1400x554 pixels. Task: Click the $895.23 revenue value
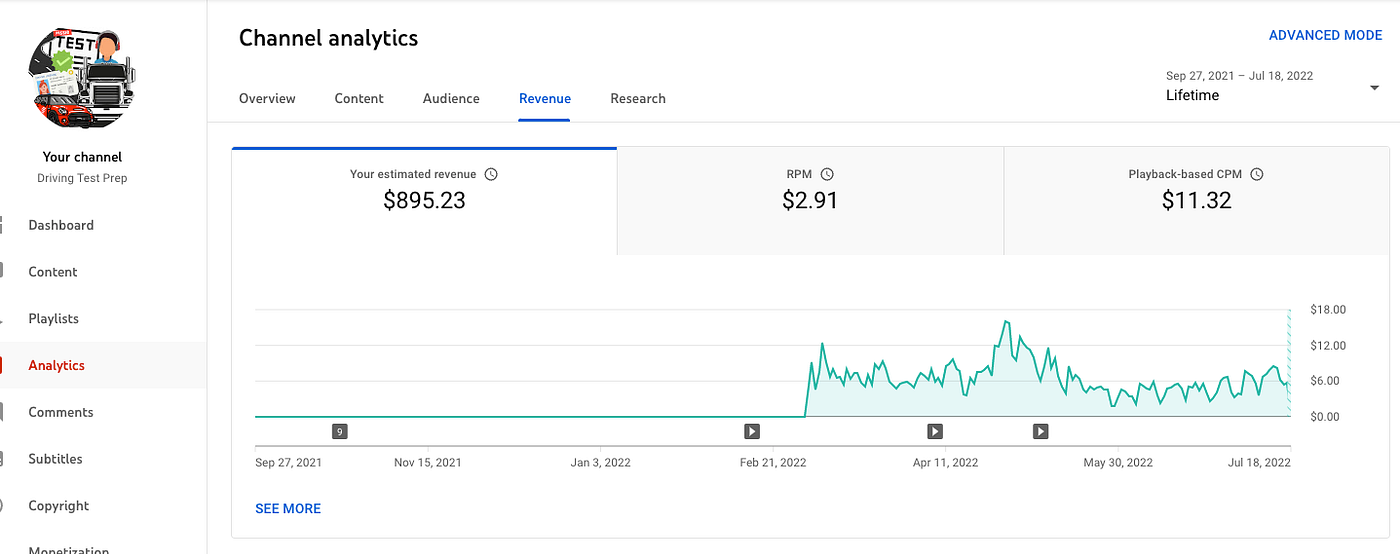[424, 200]
